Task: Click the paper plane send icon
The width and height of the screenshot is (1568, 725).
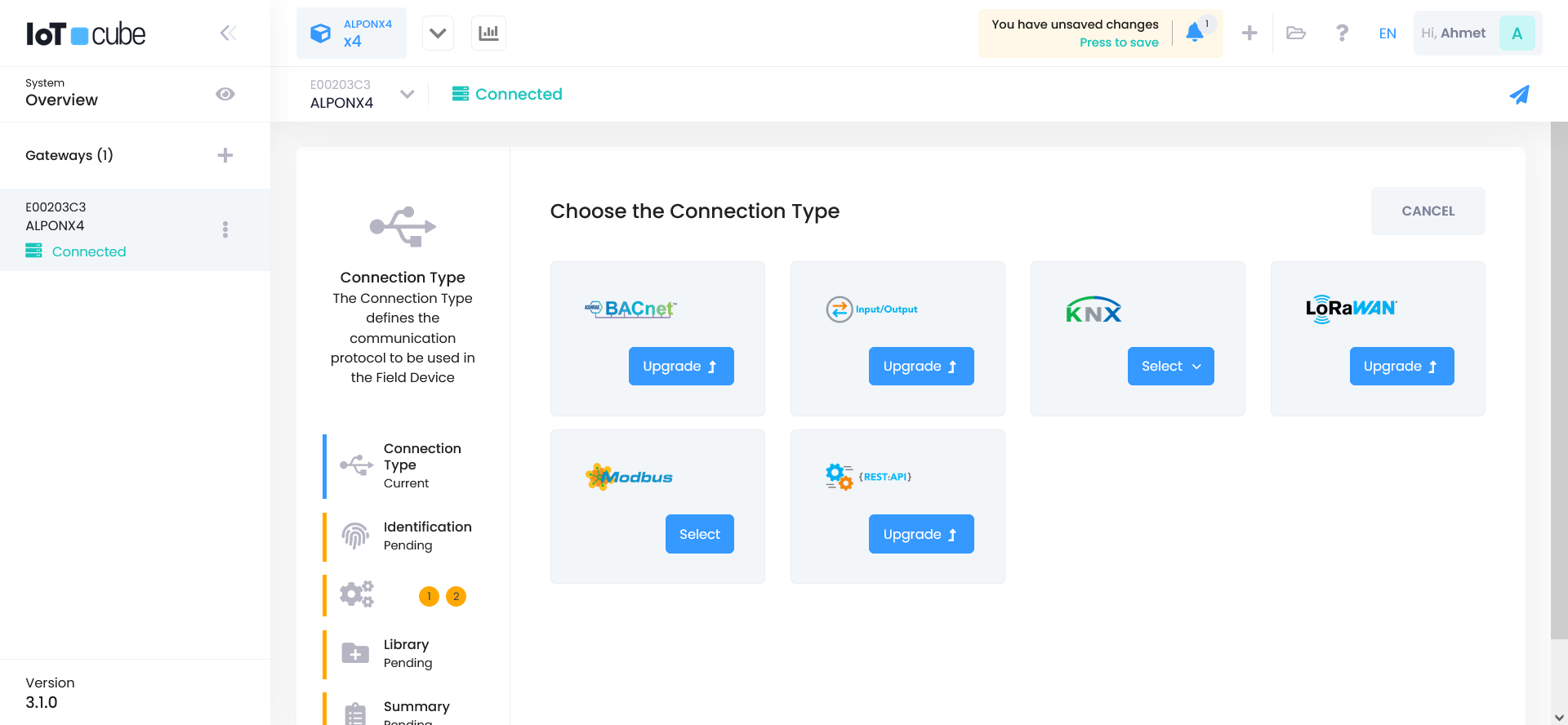Action: point(1519,95)
